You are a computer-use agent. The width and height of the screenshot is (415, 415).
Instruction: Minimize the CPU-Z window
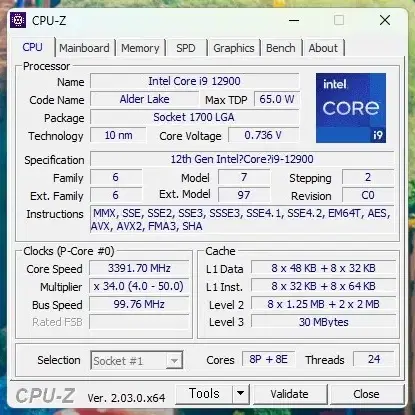(x=294, y=20)
